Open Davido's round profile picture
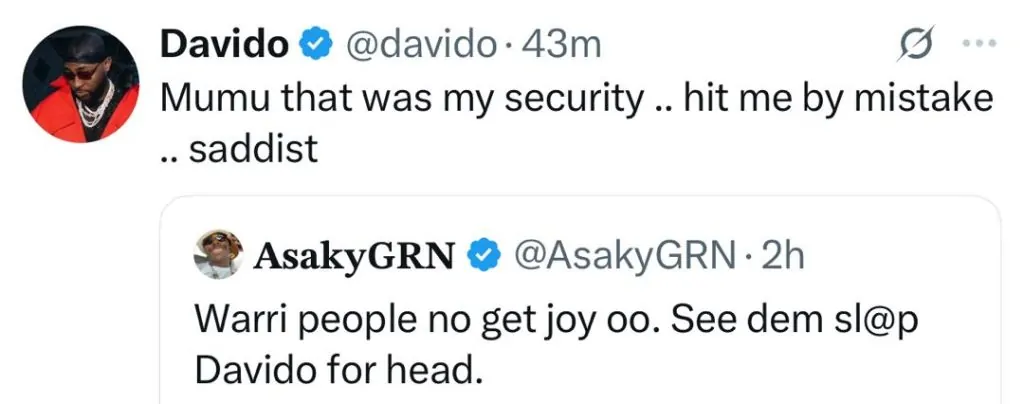Image resolution: width=1024 pixels, height=404 pixels. click(x=80, y=84)
